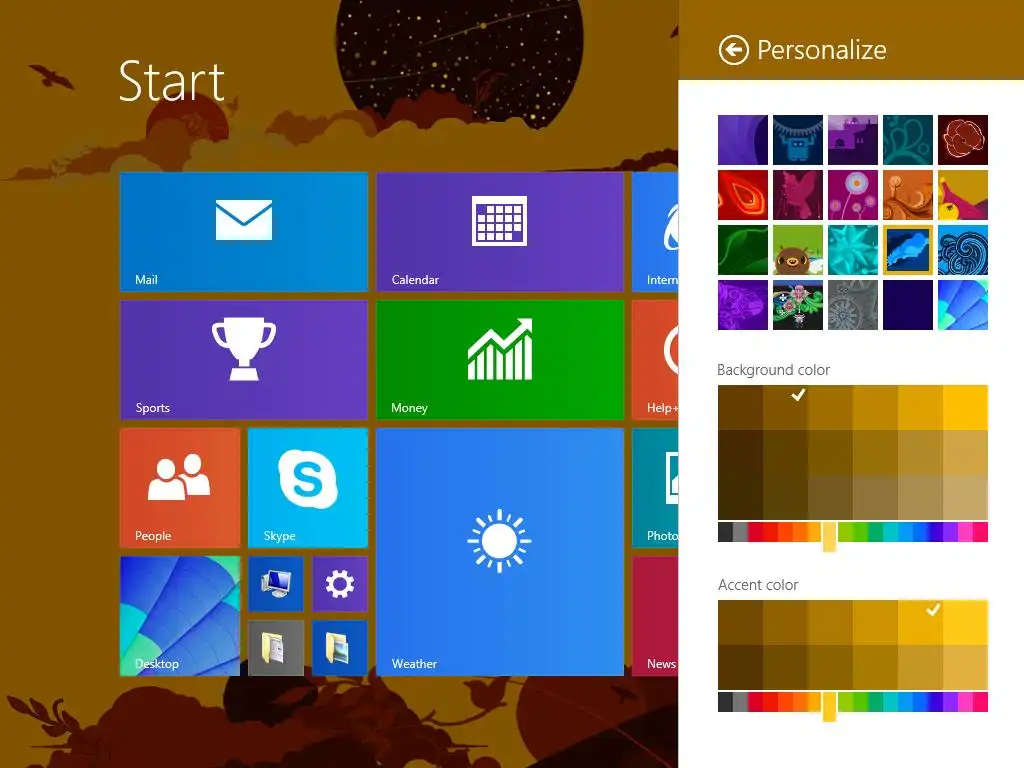
Task: Select the yellow handle on Accent hue slider
Action: click(x=829, y=707)
